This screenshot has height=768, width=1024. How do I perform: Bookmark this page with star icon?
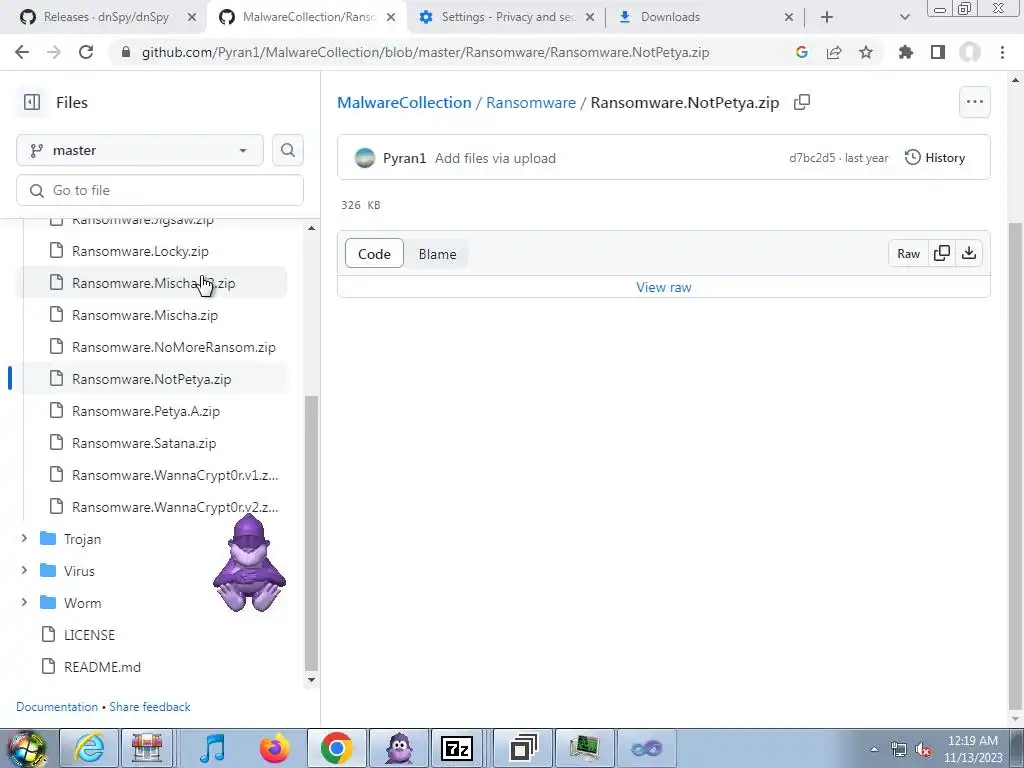(865, 52)
